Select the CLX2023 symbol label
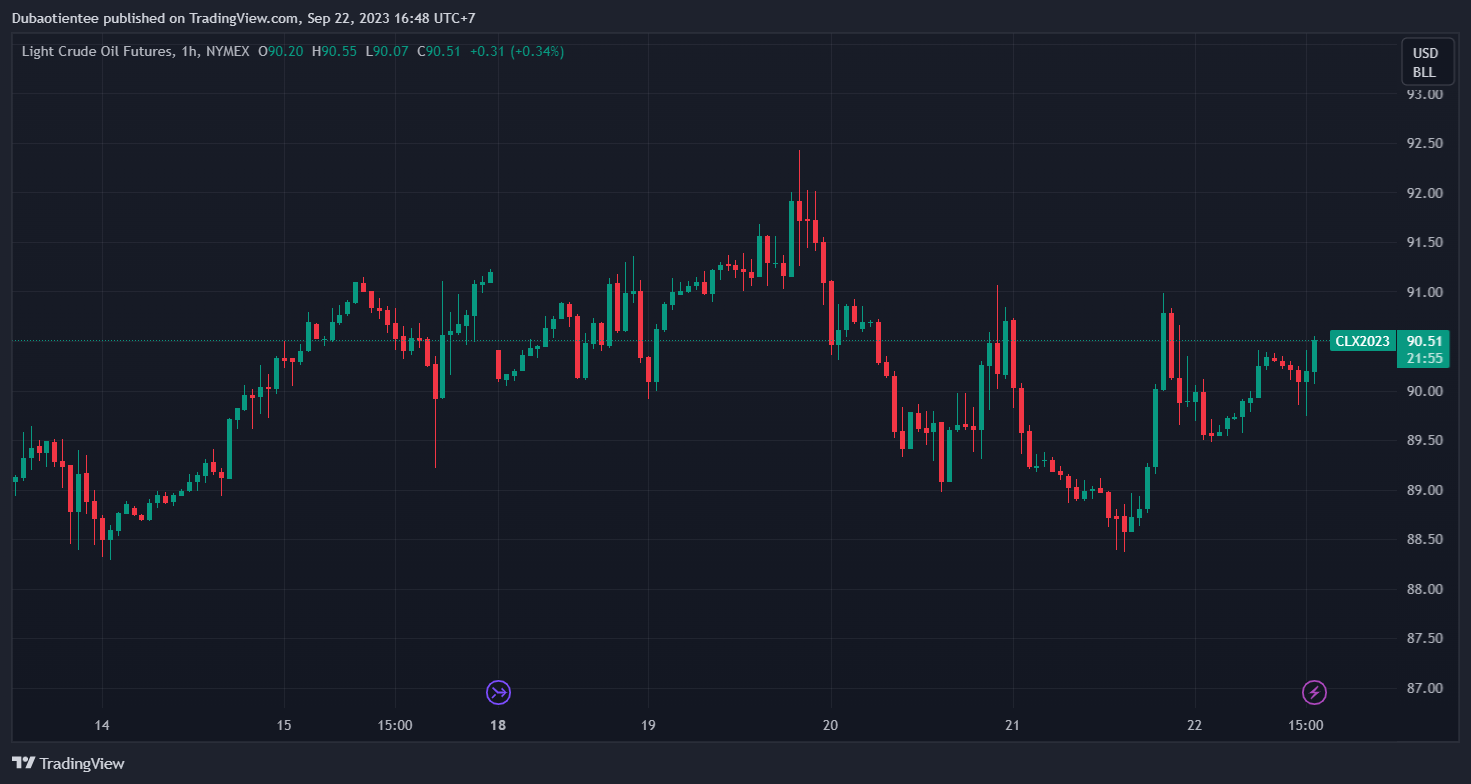This screenshot has height=784, width=1471. click(x=1362, y=341)
